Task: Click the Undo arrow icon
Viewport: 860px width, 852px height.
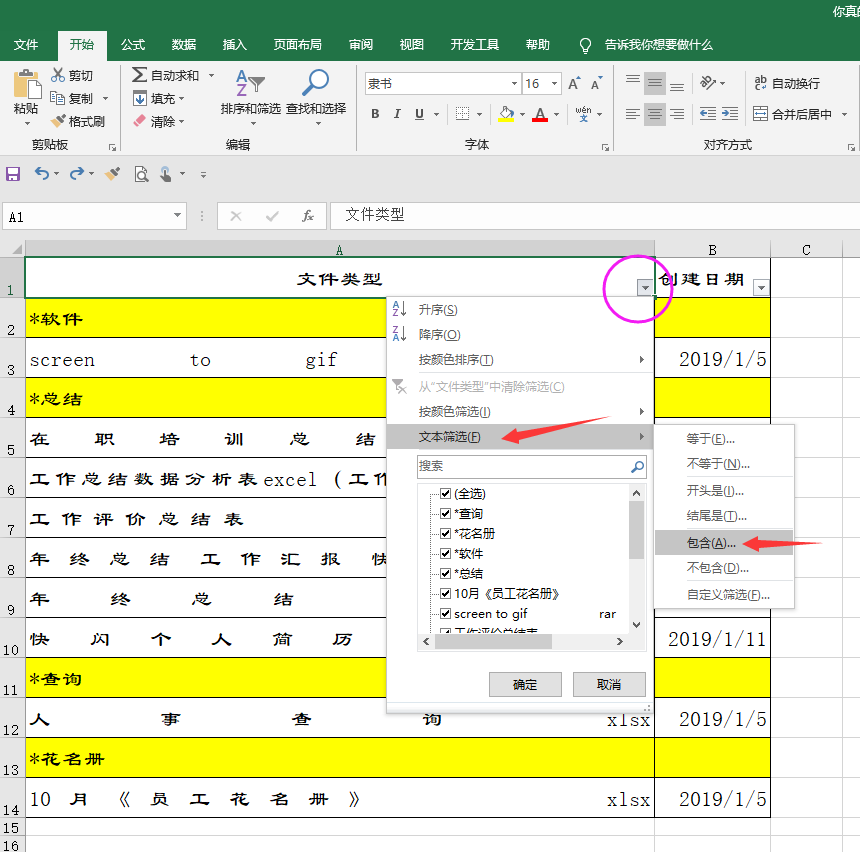Action: coord(41,174)
